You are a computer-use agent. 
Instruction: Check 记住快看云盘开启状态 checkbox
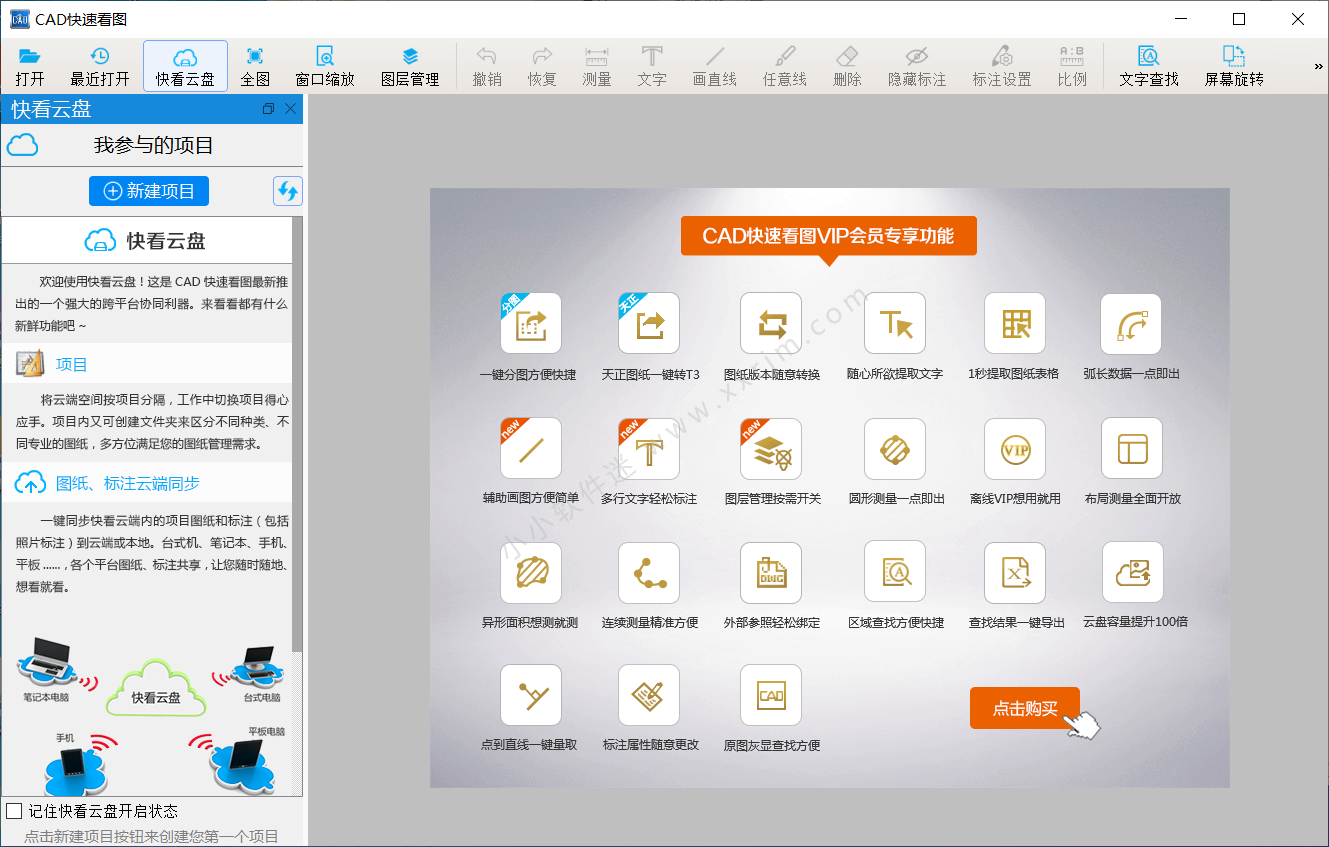click(x=14, y=811)
